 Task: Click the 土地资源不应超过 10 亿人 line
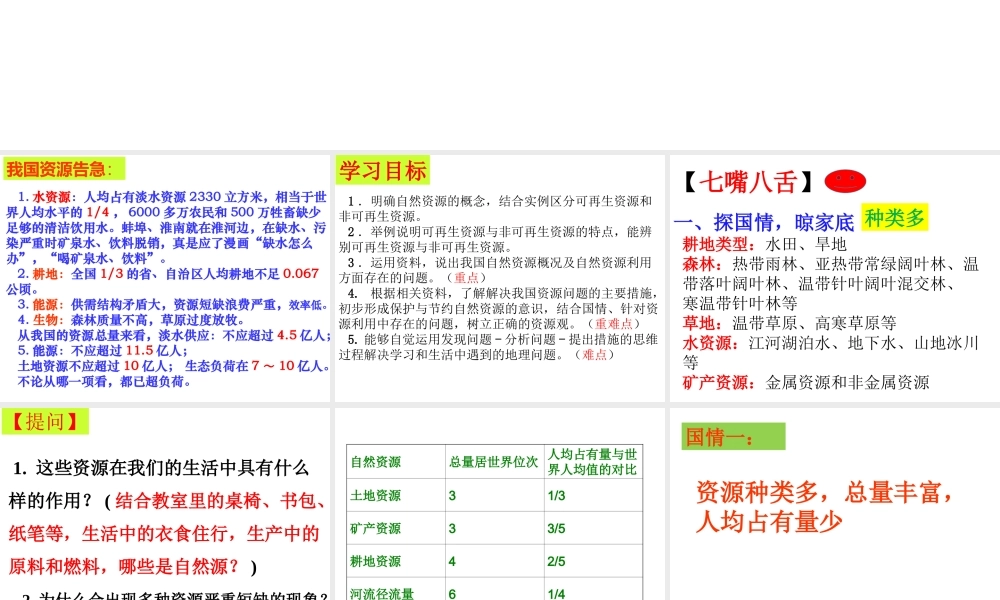pos(95,366)
